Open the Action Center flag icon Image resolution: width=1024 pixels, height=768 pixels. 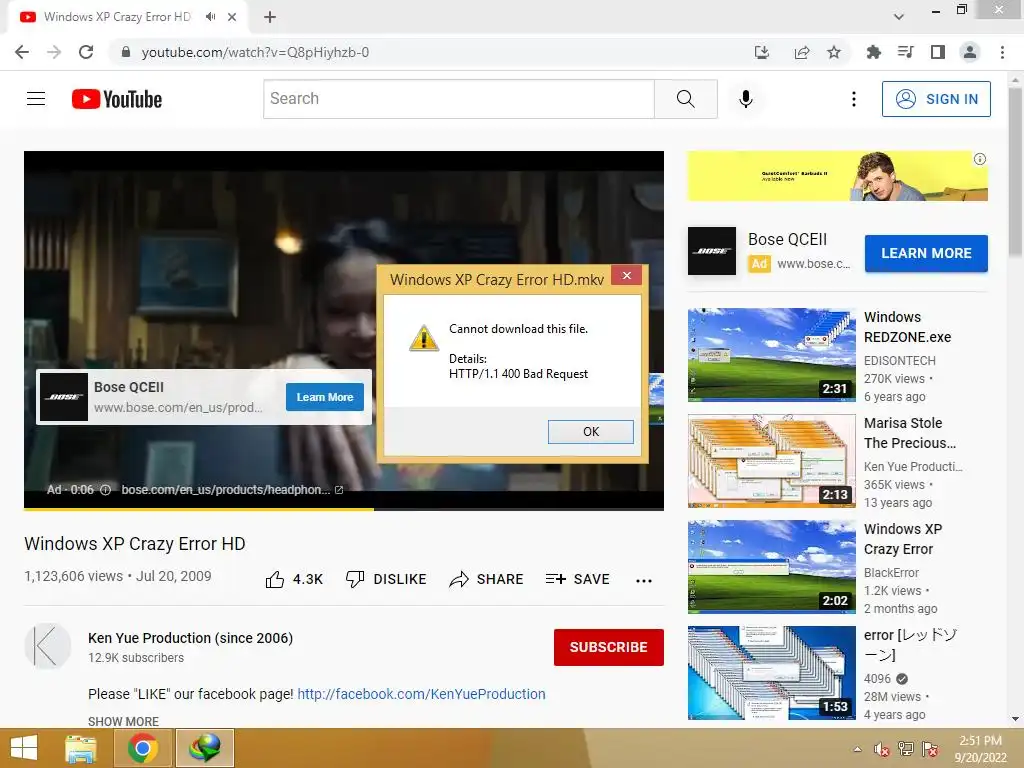pos(930,749)
